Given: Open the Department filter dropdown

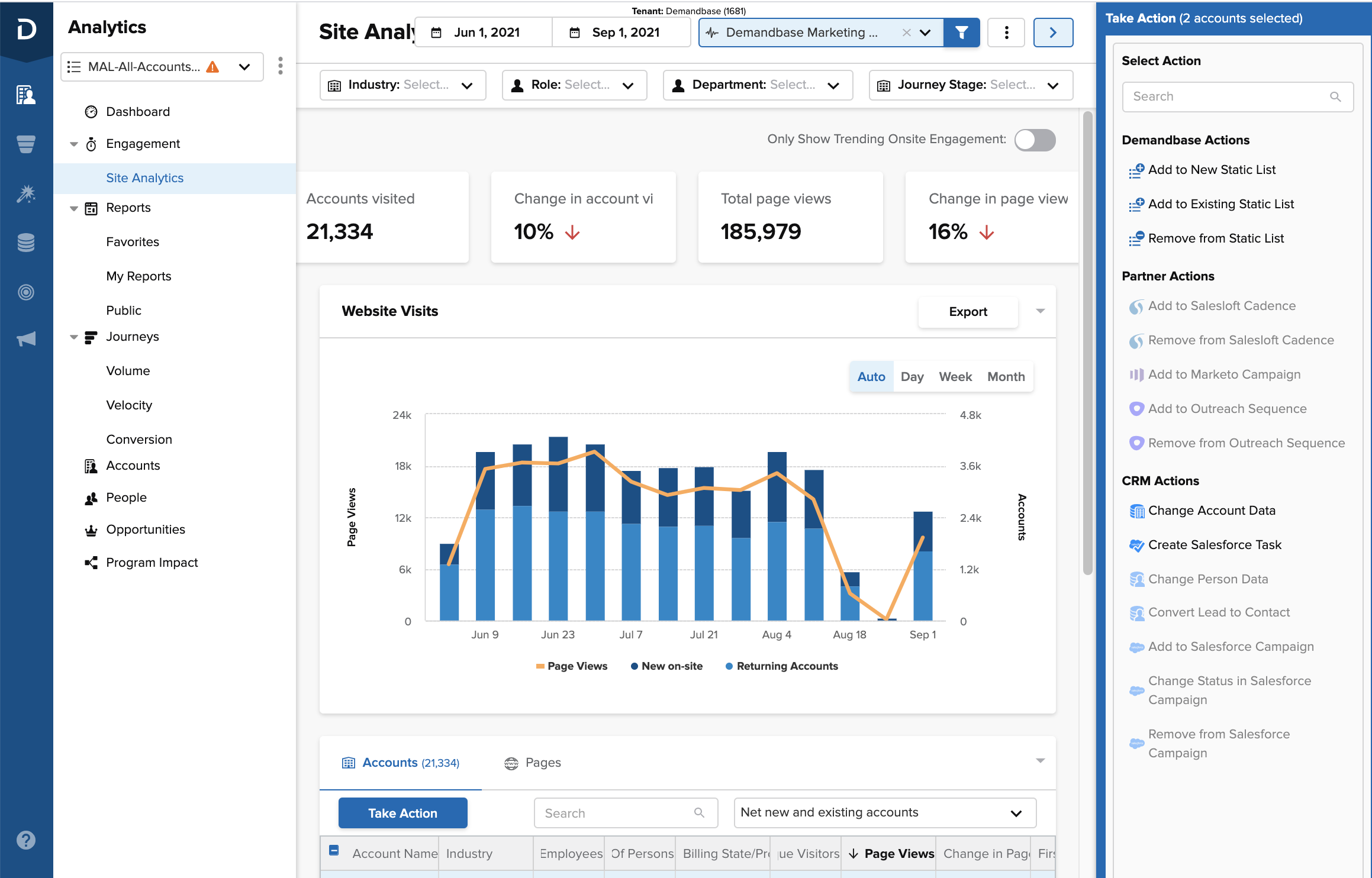Looking at the screenshot, I should click(x=758, y=85).
